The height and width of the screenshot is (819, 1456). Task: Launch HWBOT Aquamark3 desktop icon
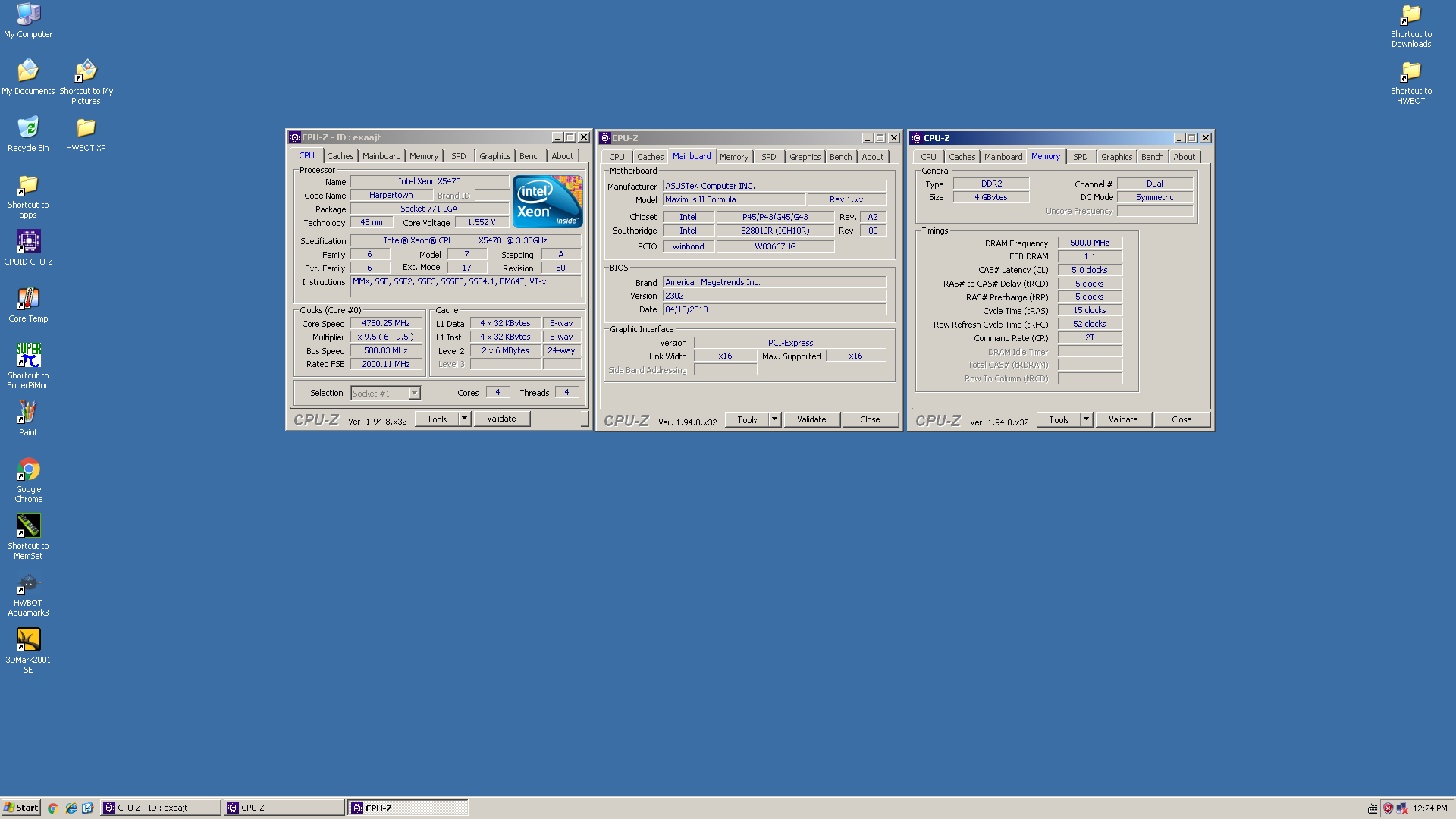(x=28, y=594)
